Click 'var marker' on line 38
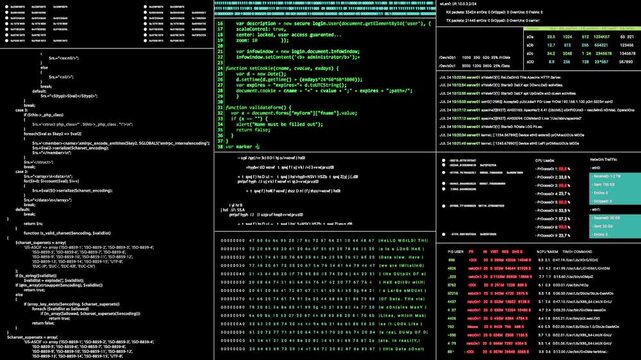The width and height of the screenshot is (641, 360). [x=242, y=146]
